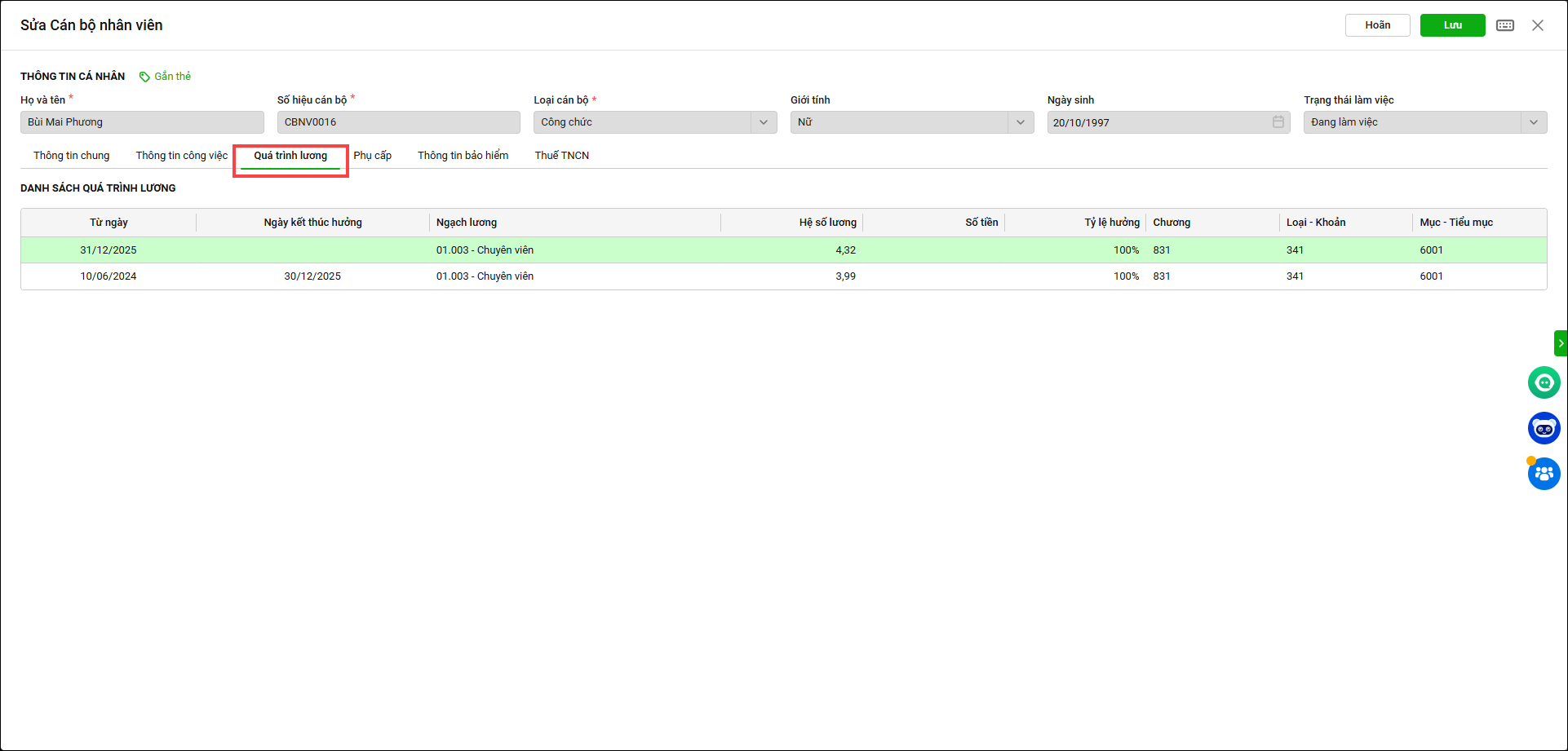Screen dimensions: 1568x751
Task: Click 6001 in the 10/06/2024 row
Action: click(x=1431, y=276)
